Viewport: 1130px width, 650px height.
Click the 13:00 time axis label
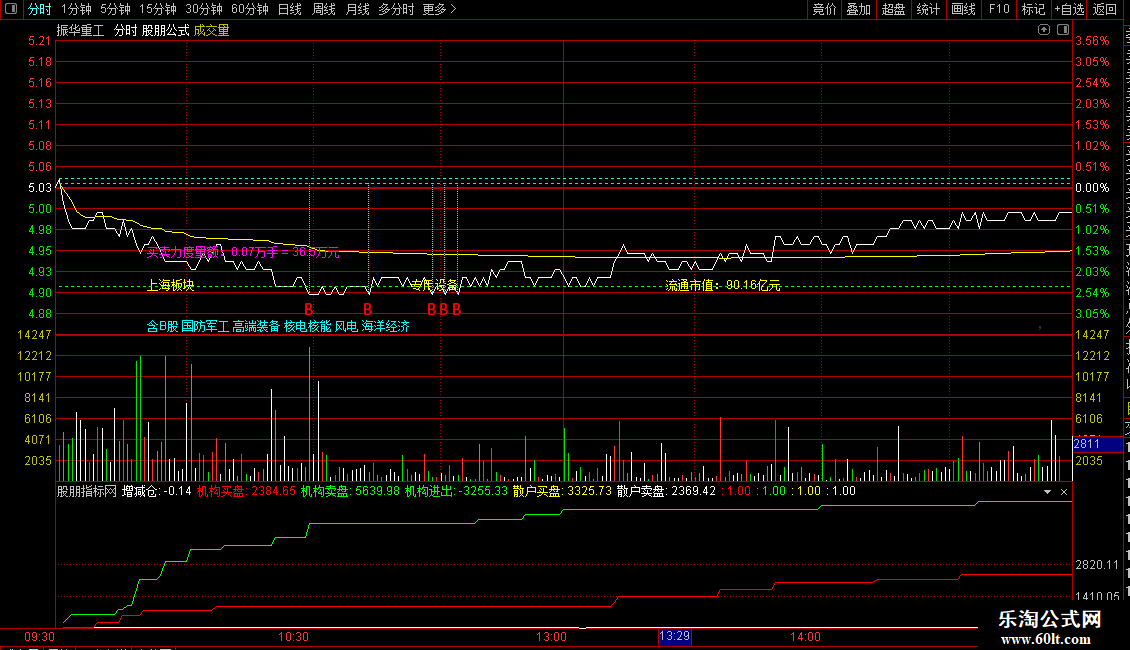click(551, 637)
